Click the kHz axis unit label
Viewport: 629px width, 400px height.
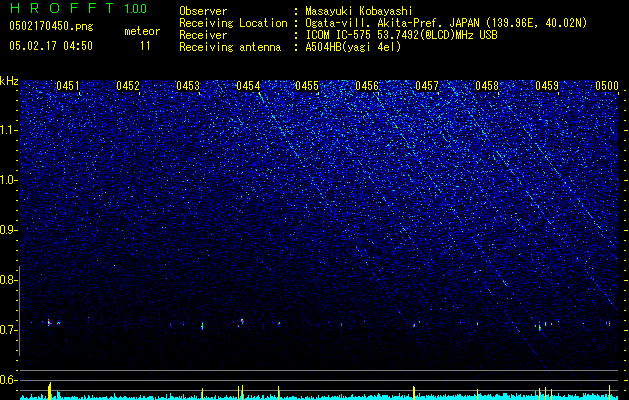[9, 81]
